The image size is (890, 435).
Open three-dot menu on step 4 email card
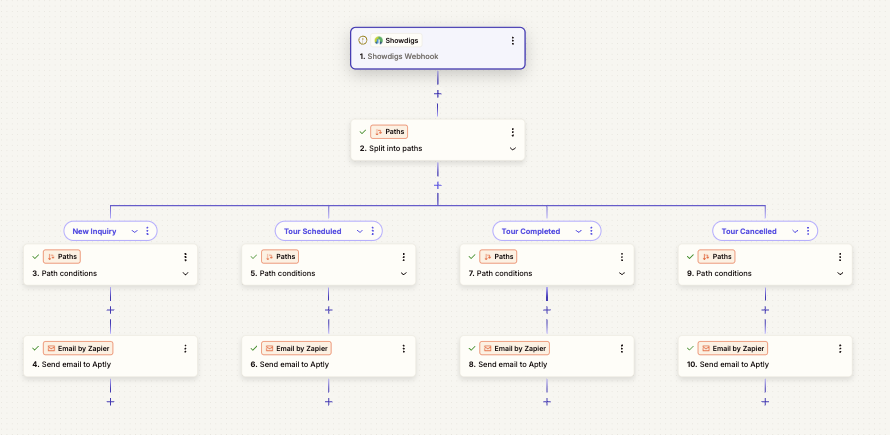(185, 348)
